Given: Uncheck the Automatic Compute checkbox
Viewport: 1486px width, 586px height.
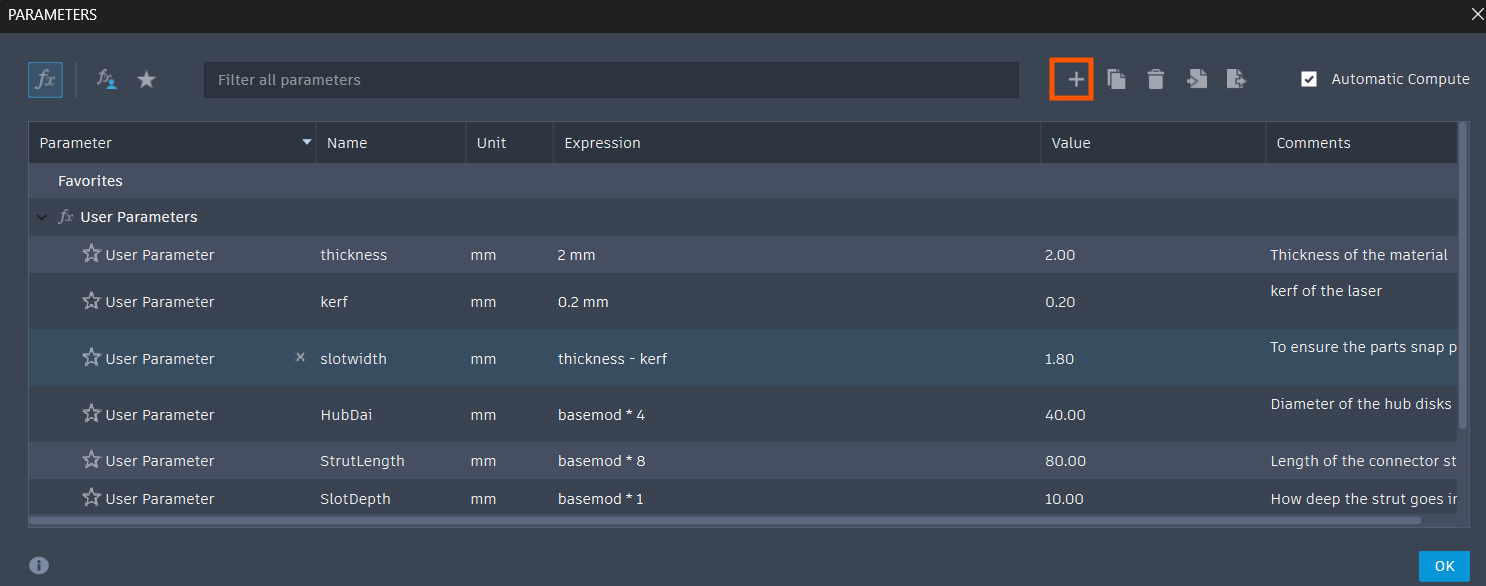Looking at the screenshot, I should pos(1309,79).
